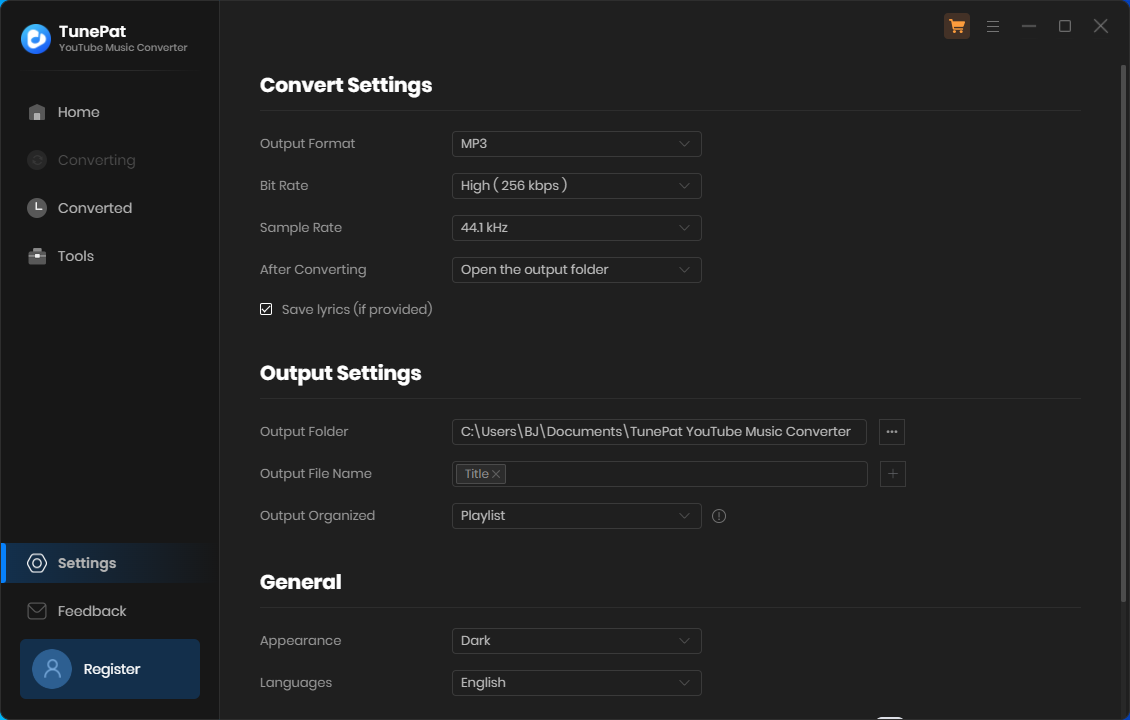Click the Converted clock icon
The width and height of the screenshot is (1130, 720).
[x=37, y=208]
